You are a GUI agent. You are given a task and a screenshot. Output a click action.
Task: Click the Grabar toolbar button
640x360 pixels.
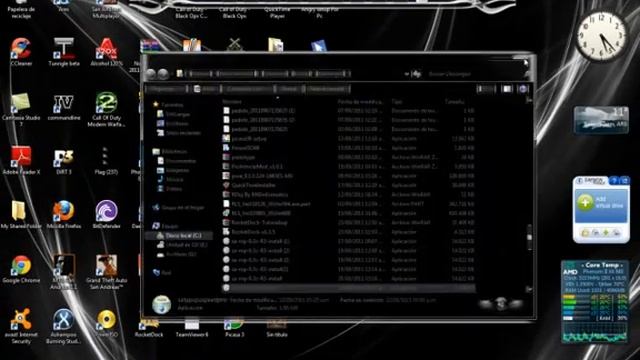pyautogui.click(x=289, y=89)
